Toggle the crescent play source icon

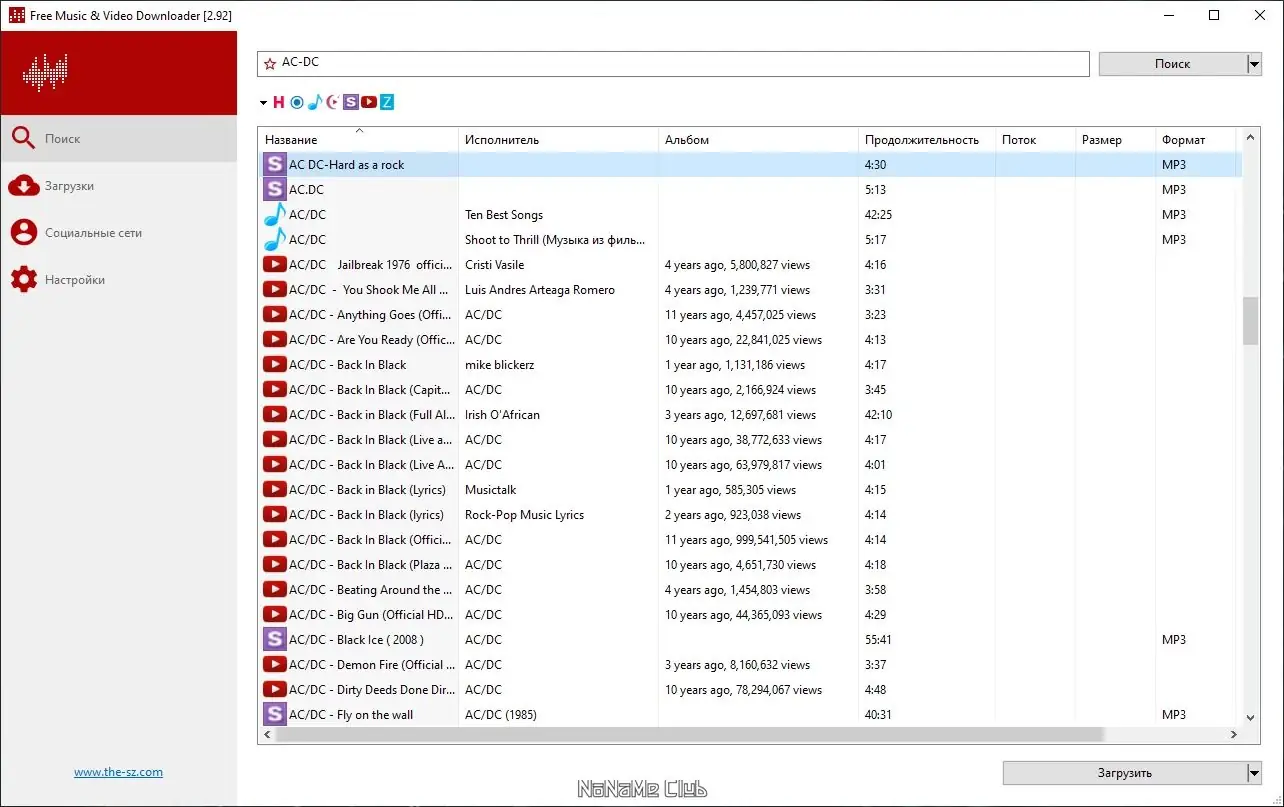(x=332, y=102)
